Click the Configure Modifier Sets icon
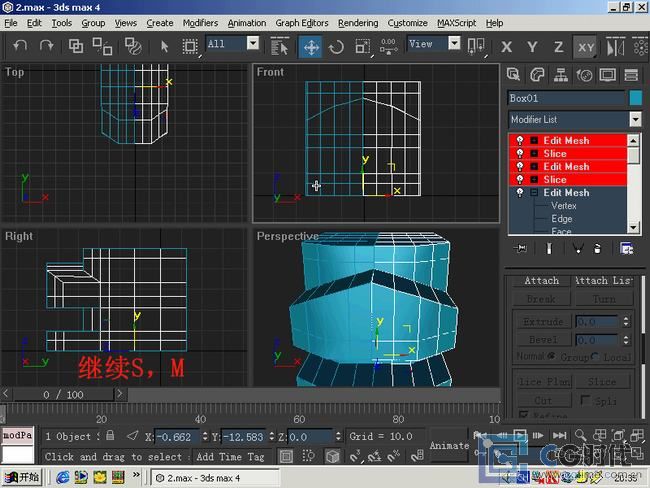This screenshot has width=650, height=488. 626,248
